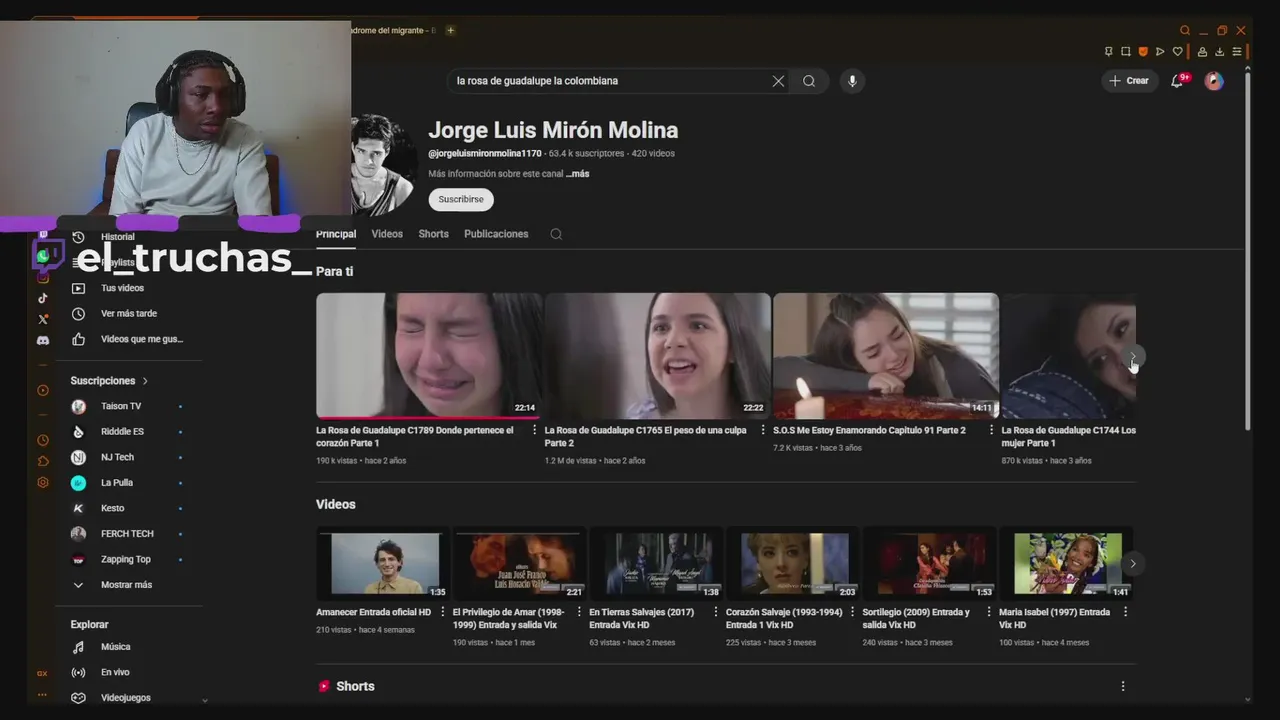Open extensions cube icon in Opera sidebar

43,461
